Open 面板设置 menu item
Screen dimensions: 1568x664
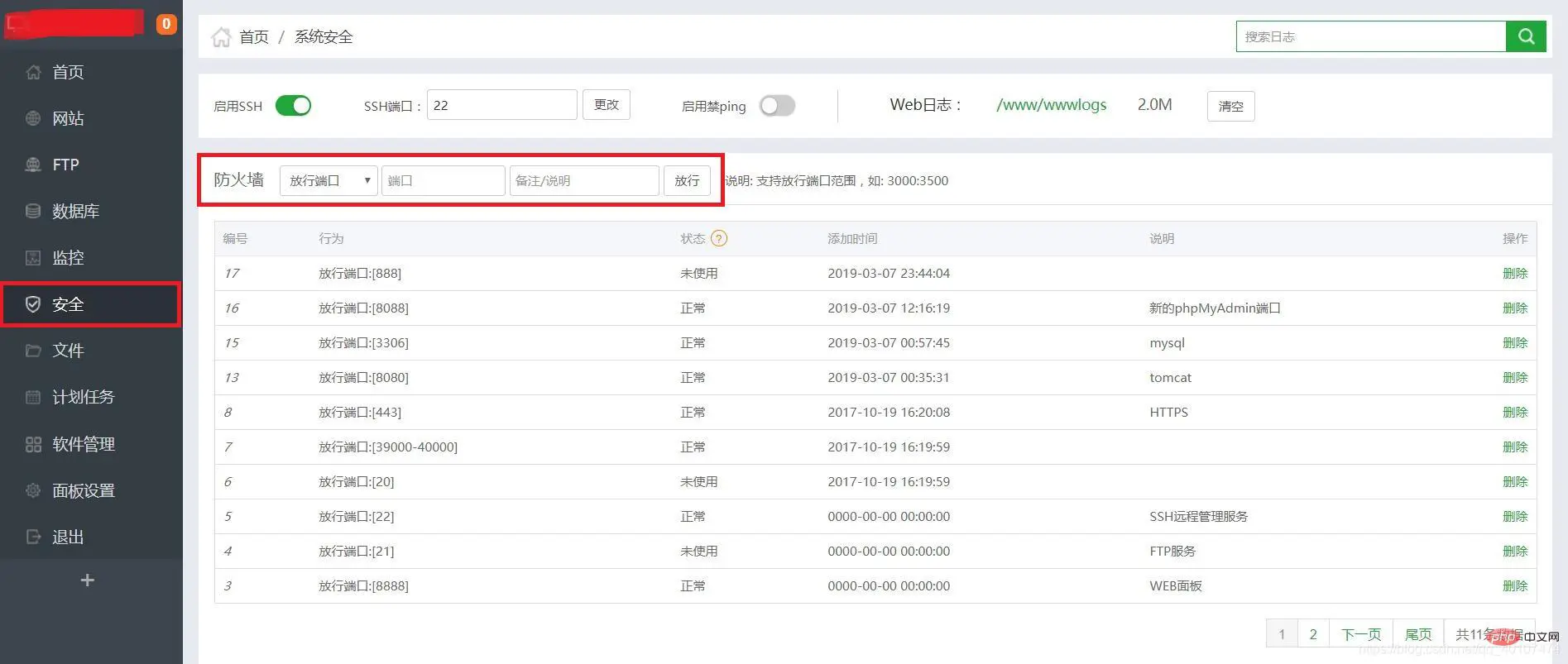[x=83, y=490]
